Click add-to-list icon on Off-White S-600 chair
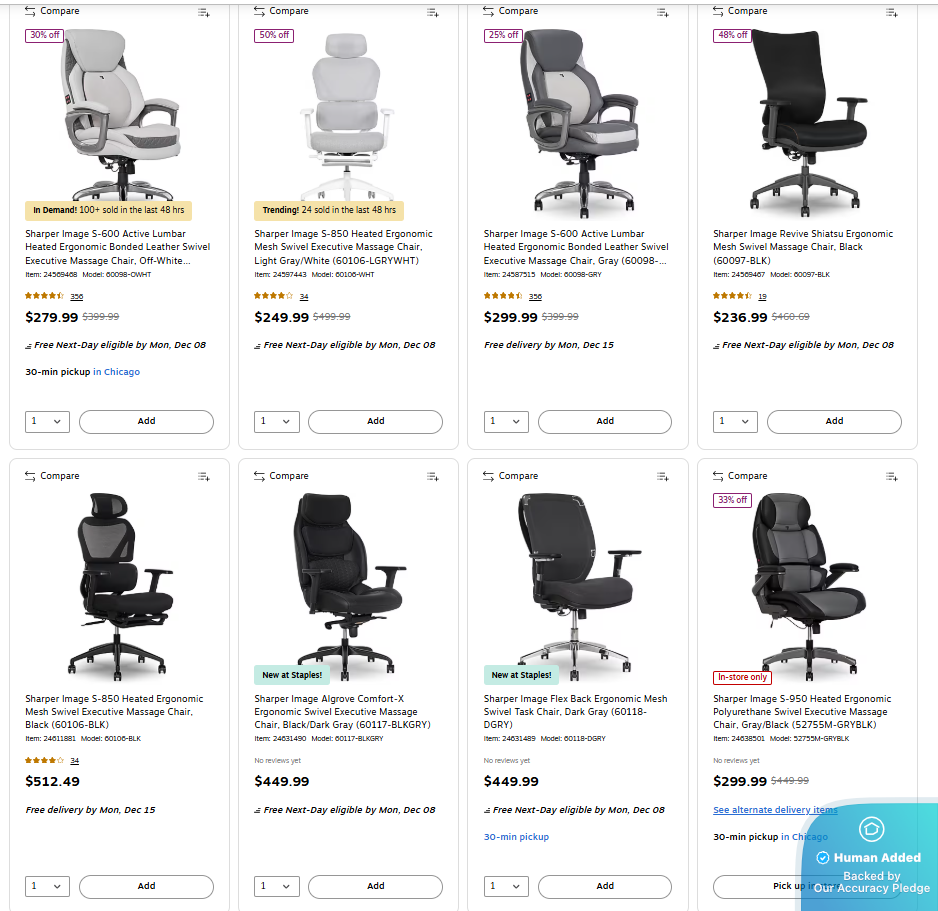The height and width of the screenshot is (911, 938). pyautogui.click(x=204, y=13)
